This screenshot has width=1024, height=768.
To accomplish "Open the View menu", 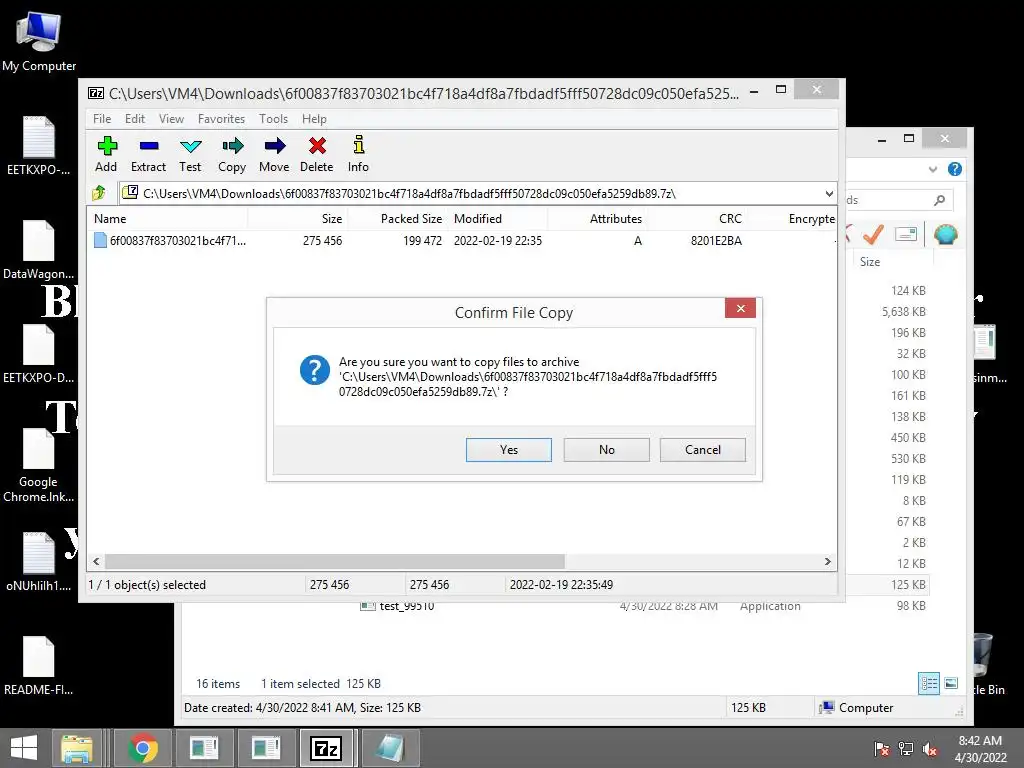I will click(x=171, y=119).
